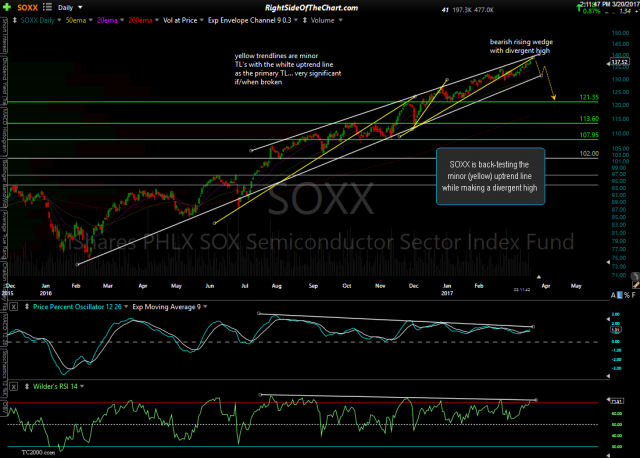Click arrow at RSI pane bottom right
Screen dimensions: 640x458
point(608,455)
